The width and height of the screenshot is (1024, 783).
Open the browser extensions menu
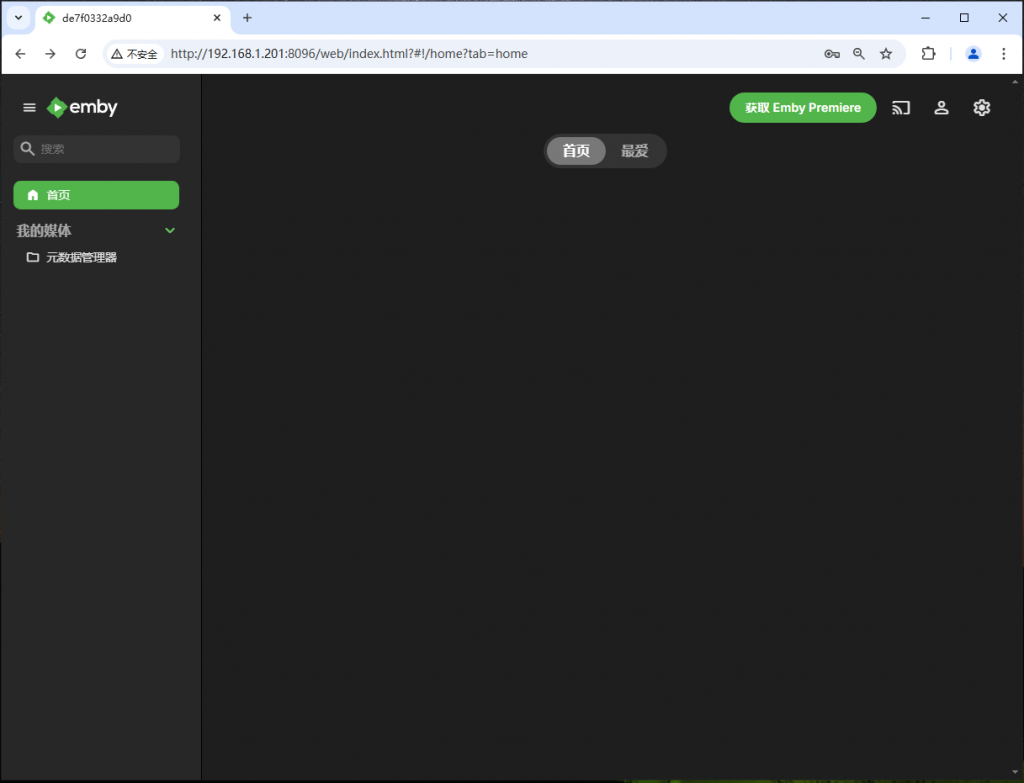pyautogui.click(x=928, y=54)
